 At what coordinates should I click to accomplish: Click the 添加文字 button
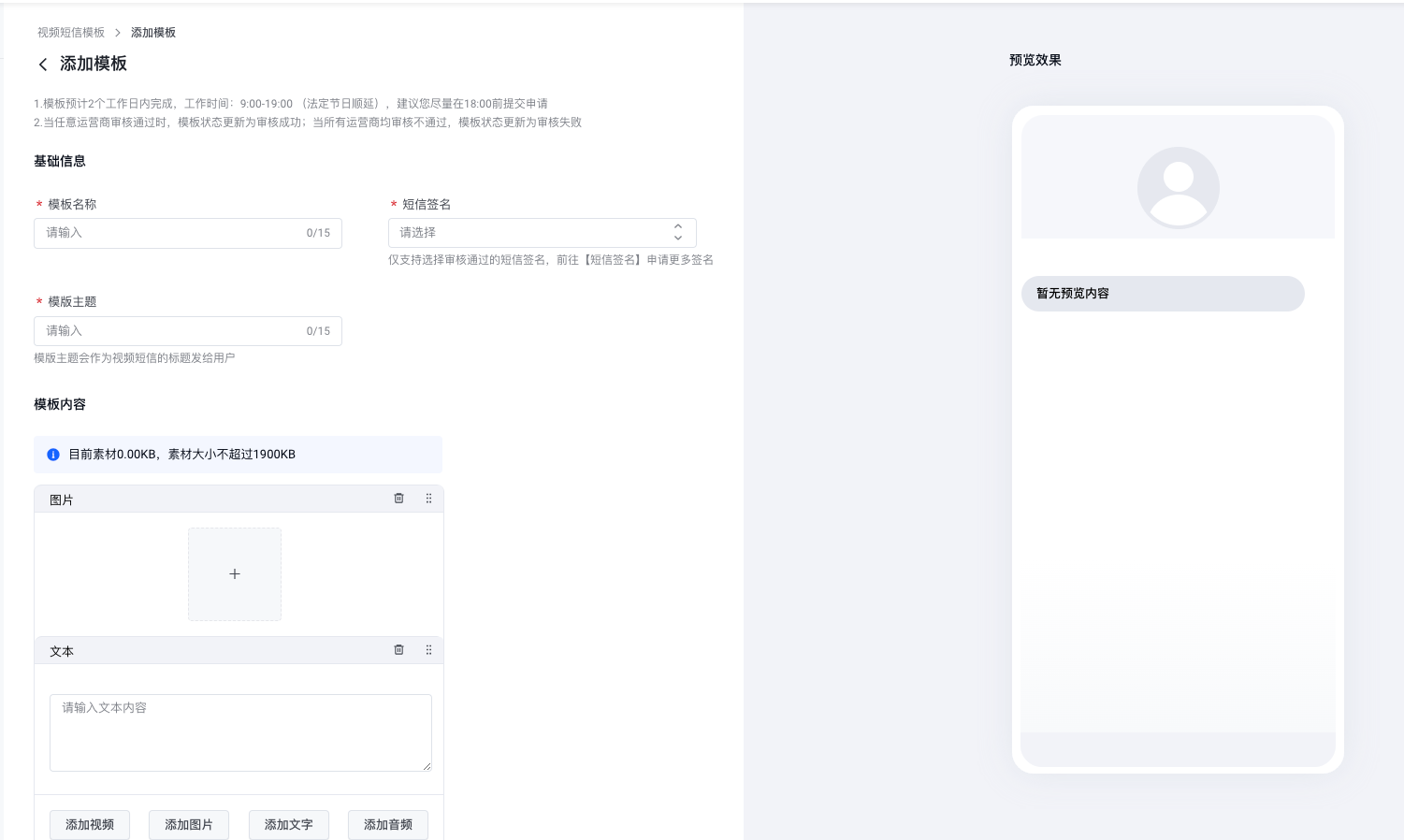point(288,824)
